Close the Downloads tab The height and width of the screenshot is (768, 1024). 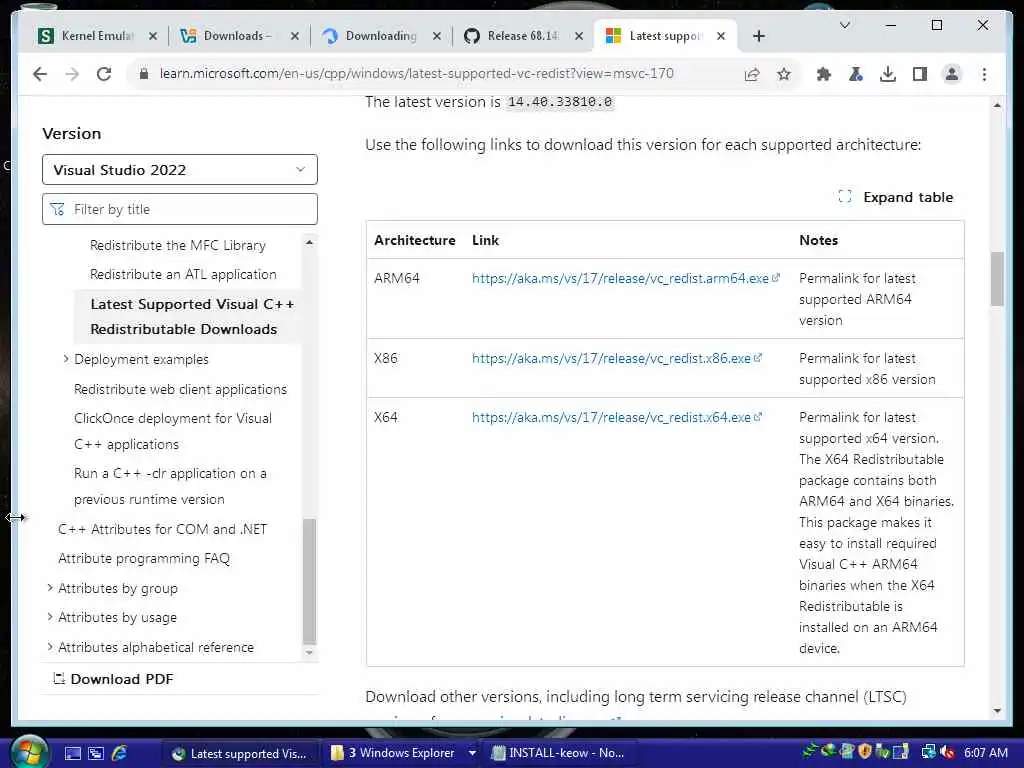pos(295,36)
